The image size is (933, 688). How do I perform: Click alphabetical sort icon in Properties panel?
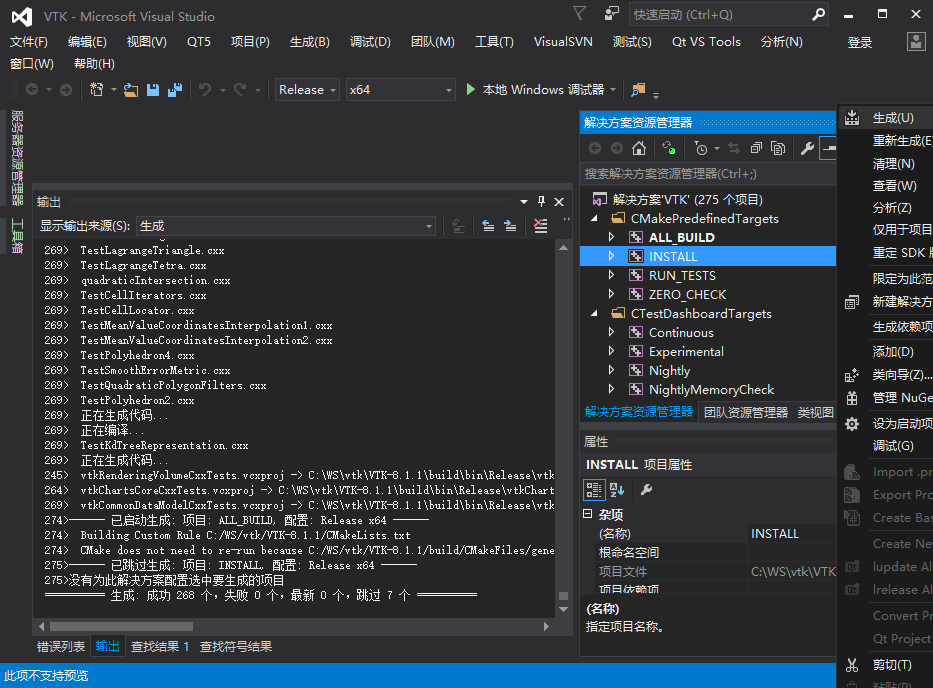tap(617, 489)
